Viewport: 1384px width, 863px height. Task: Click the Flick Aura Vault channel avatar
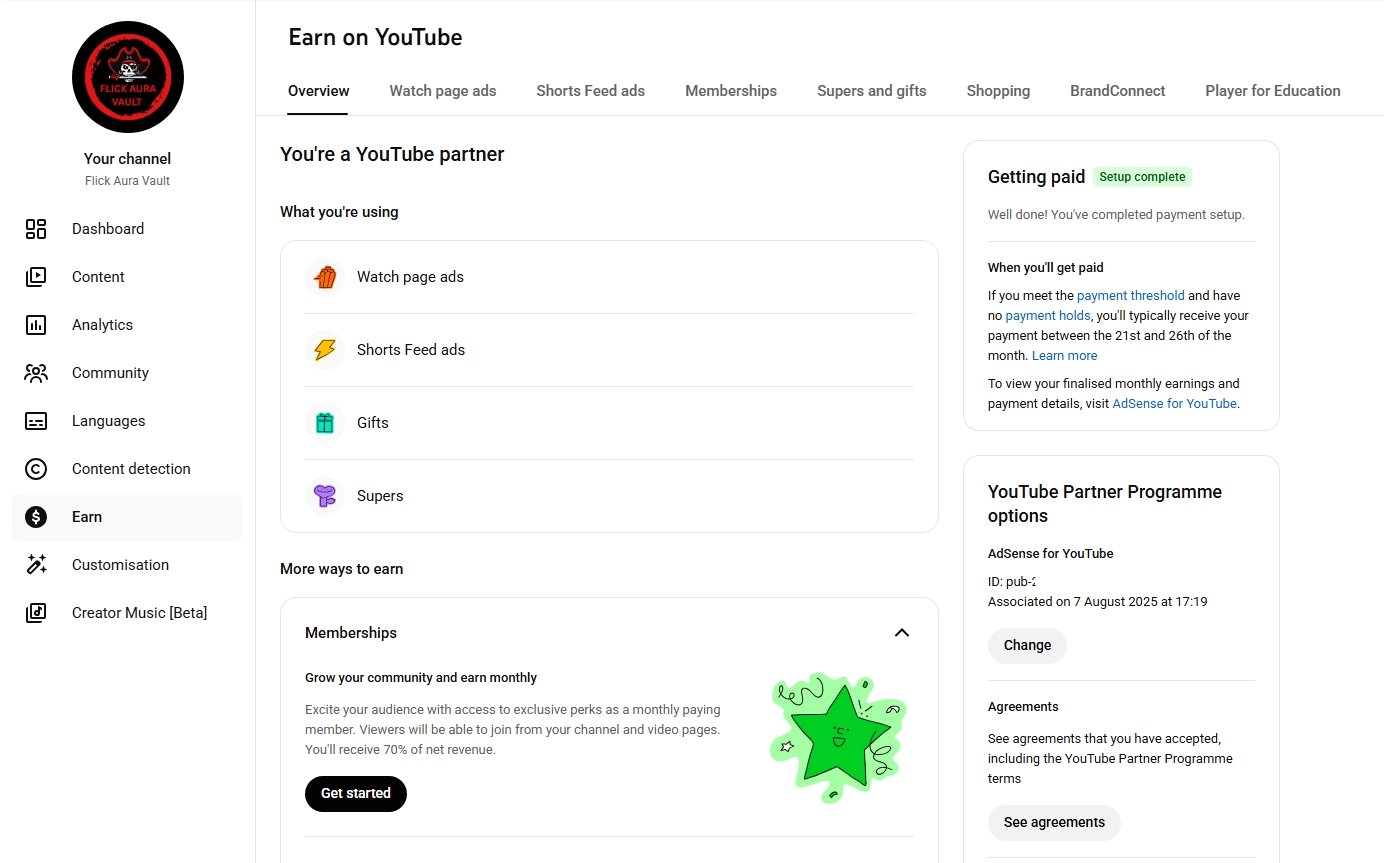(x=128, y=77)
